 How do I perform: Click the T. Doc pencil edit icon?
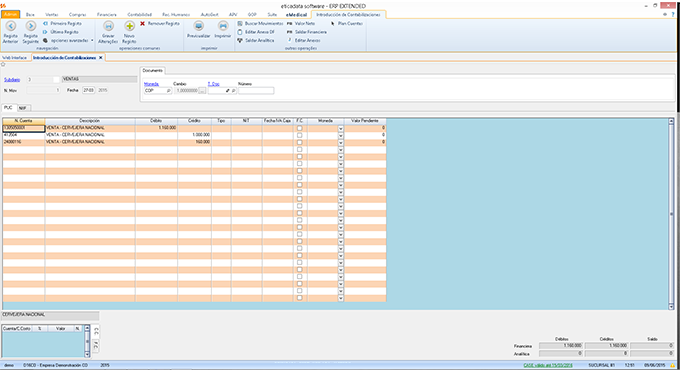228,91
